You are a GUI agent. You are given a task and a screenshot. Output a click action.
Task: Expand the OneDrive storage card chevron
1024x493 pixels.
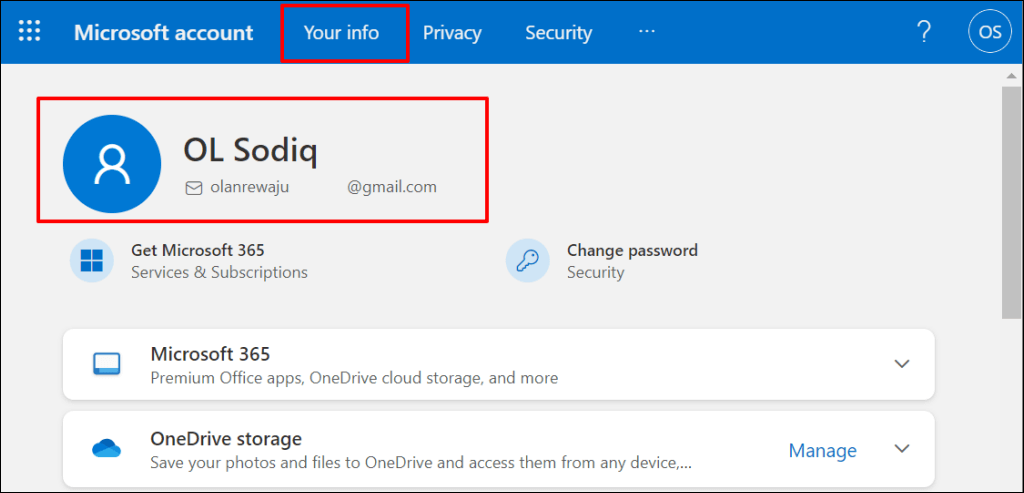click(x=902, y=449)
